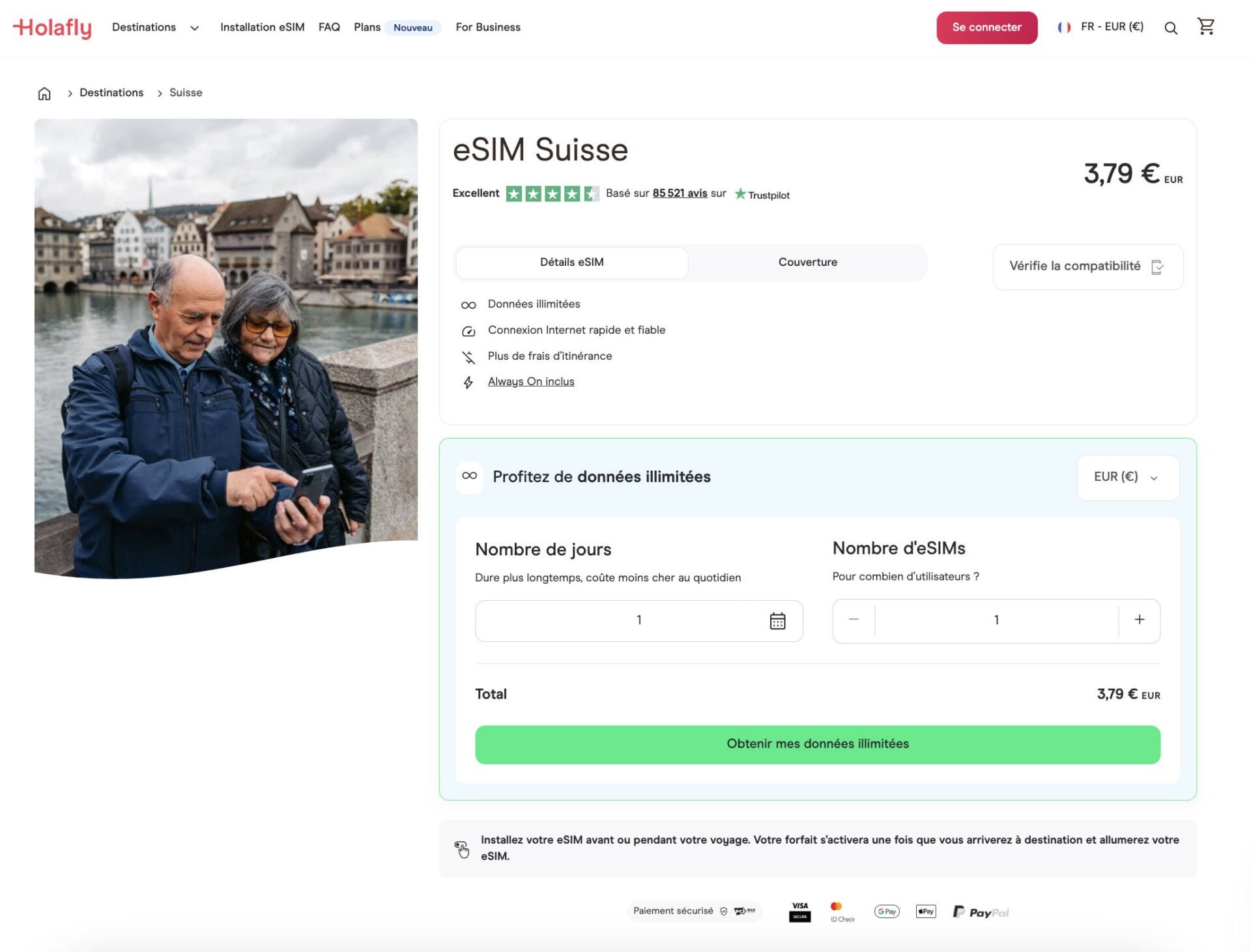Viewport: 1251px width, 952px height.
Task: Click the Trustpilot logo
Action: (762, 194)
